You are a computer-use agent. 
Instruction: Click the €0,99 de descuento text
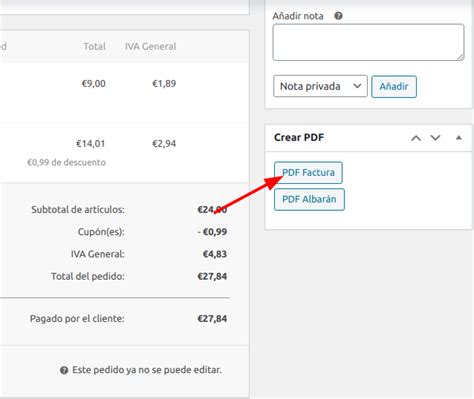[x=66, y=162]
